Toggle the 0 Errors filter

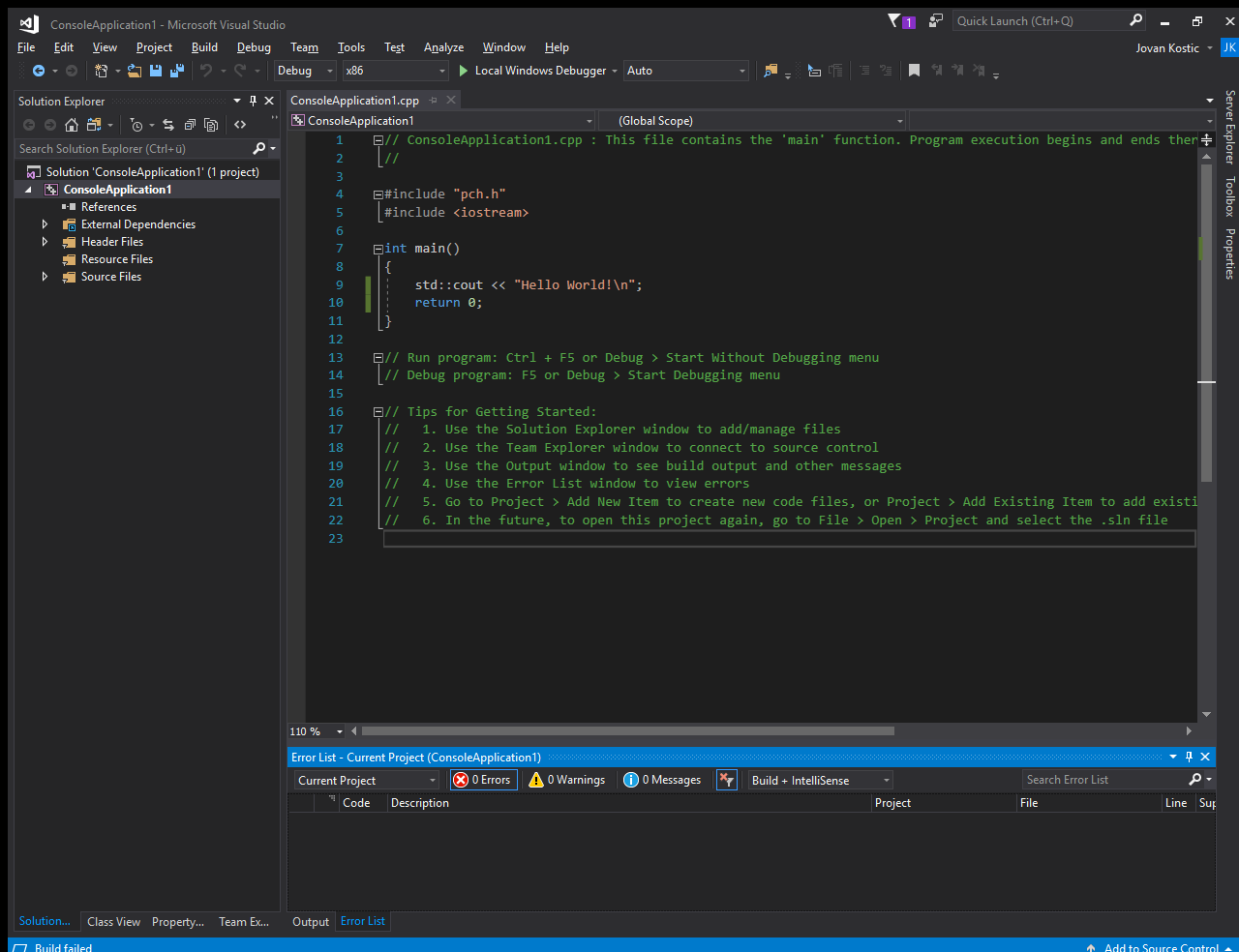[483, 780]
